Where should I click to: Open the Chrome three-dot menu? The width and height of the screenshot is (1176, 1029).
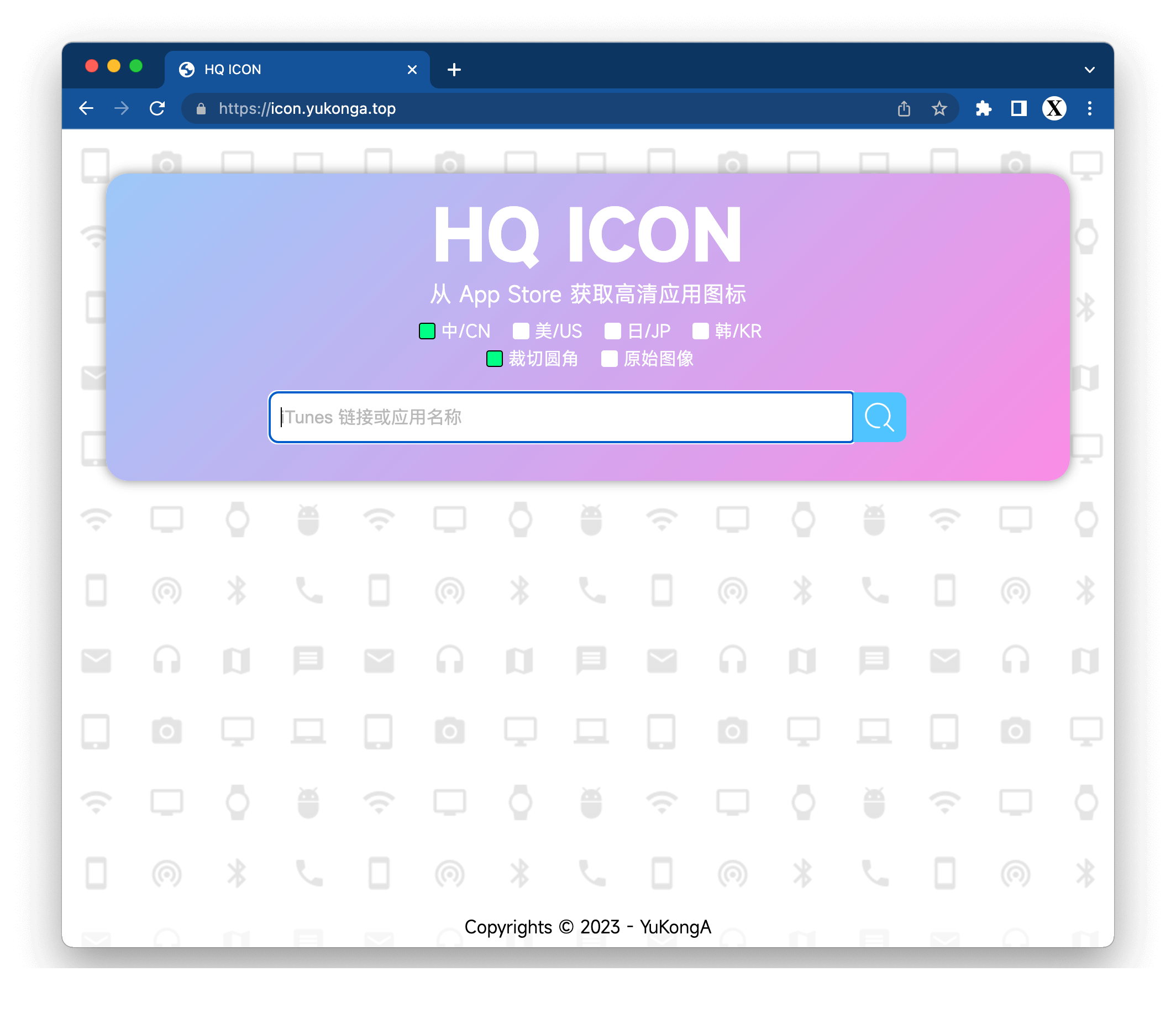coord(1089,108)
